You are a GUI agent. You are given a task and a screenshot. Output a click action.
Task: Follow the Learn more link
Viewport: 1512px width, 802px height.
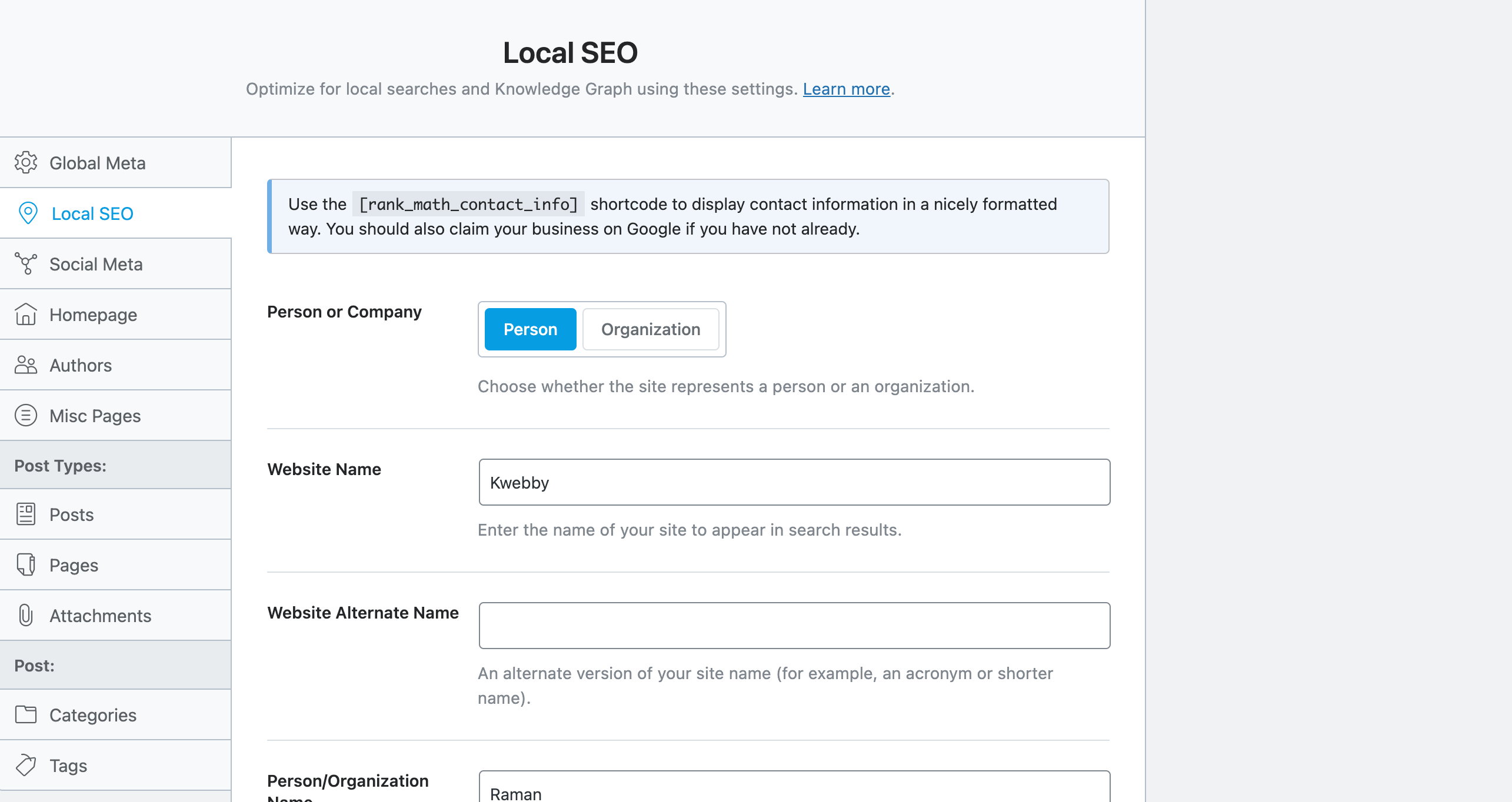point(846,89)
